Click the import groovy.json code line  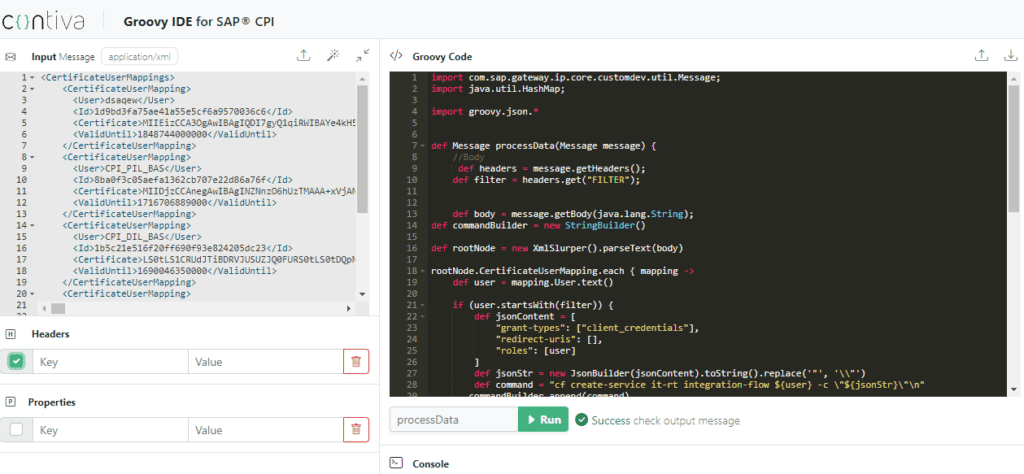click(486, 112)
